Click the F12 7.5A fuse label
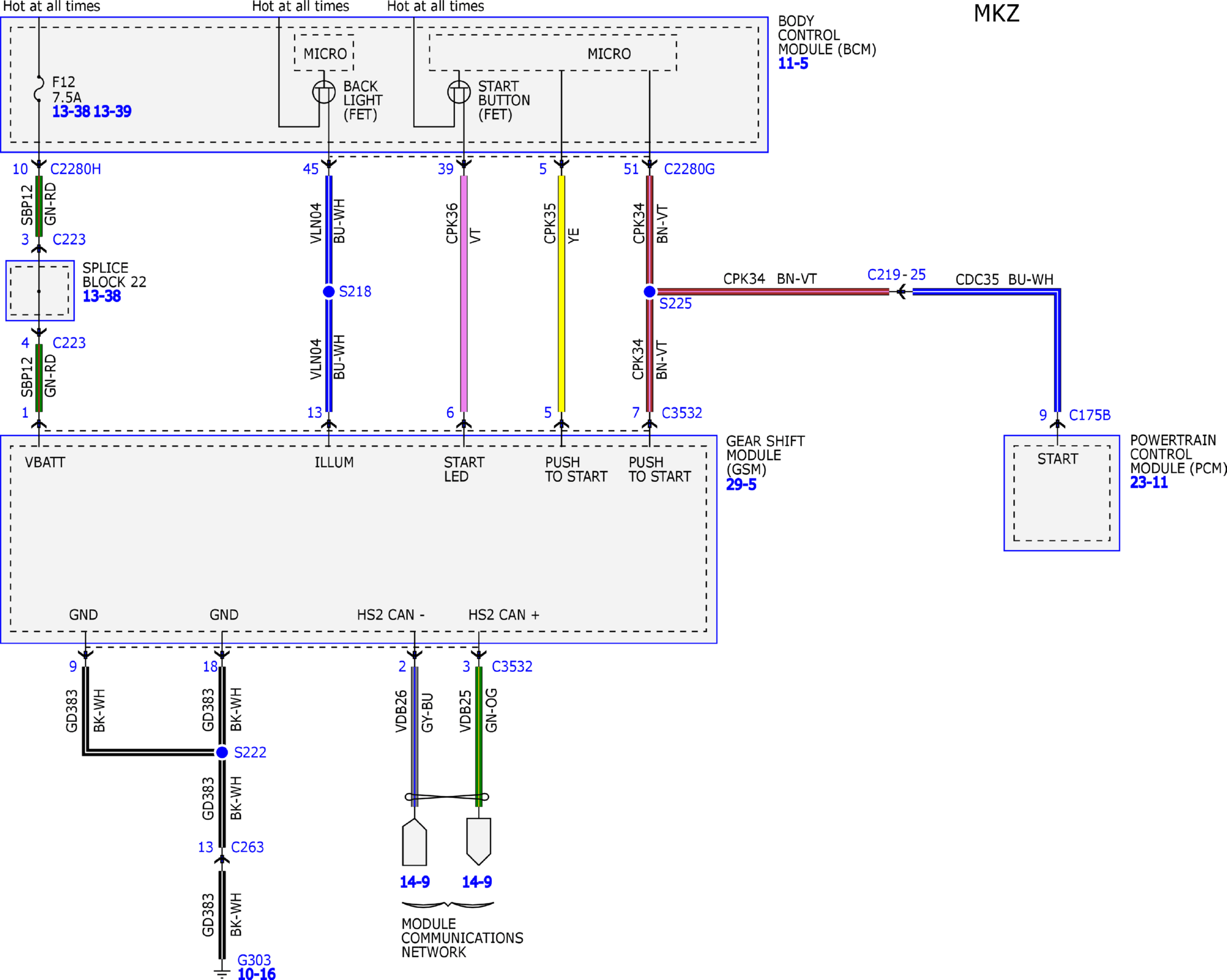This screenshot has width=1227, height=980. tap(67, 89)
